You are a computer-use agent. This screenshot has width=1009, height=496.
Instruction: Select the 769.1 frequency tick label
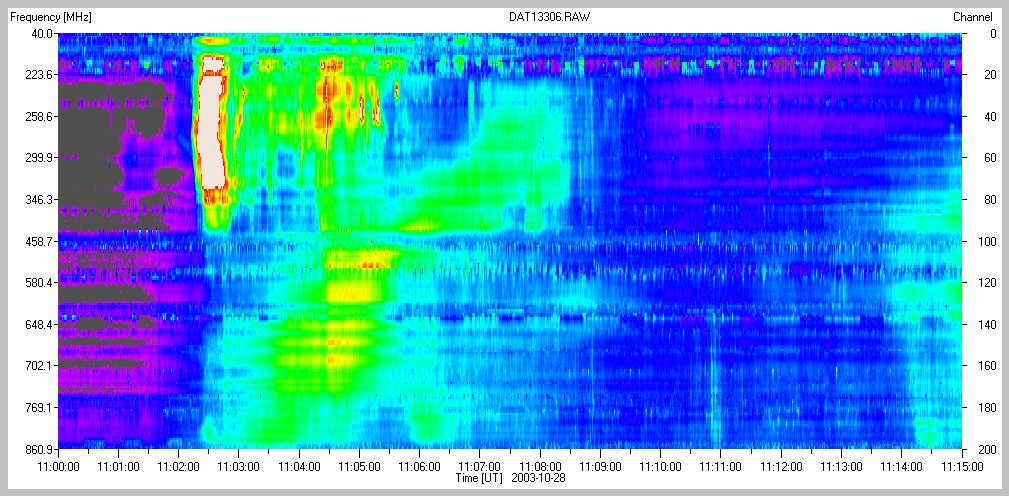tap(39, 407)
